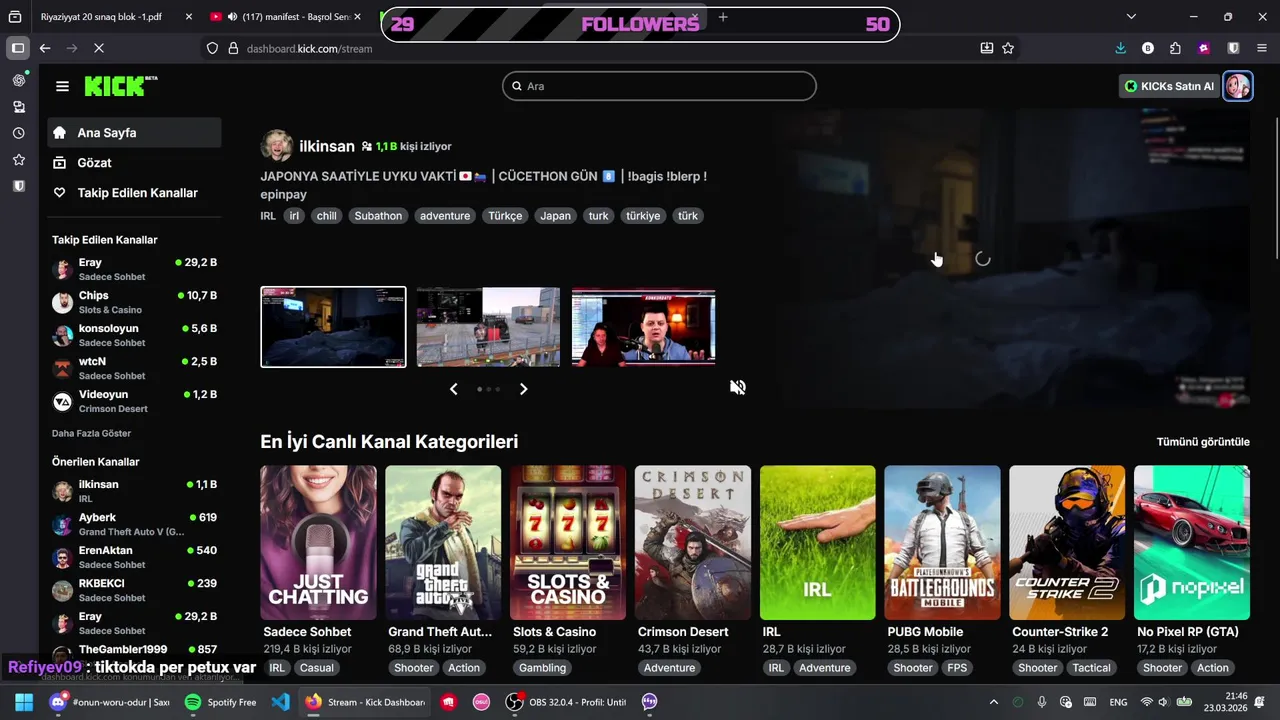Image resolution: width=1280 pixels, height=720 pixels.
Task: Open Just Chatting category card
Action: 318,542
